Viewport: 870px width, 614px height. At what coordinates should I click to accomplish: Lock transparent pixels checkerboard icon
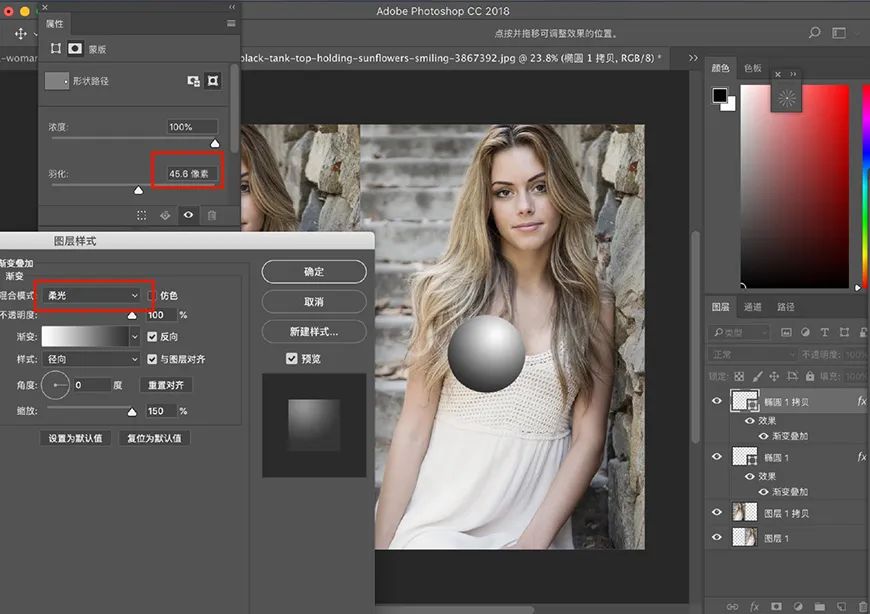click(x=739, y=377)
